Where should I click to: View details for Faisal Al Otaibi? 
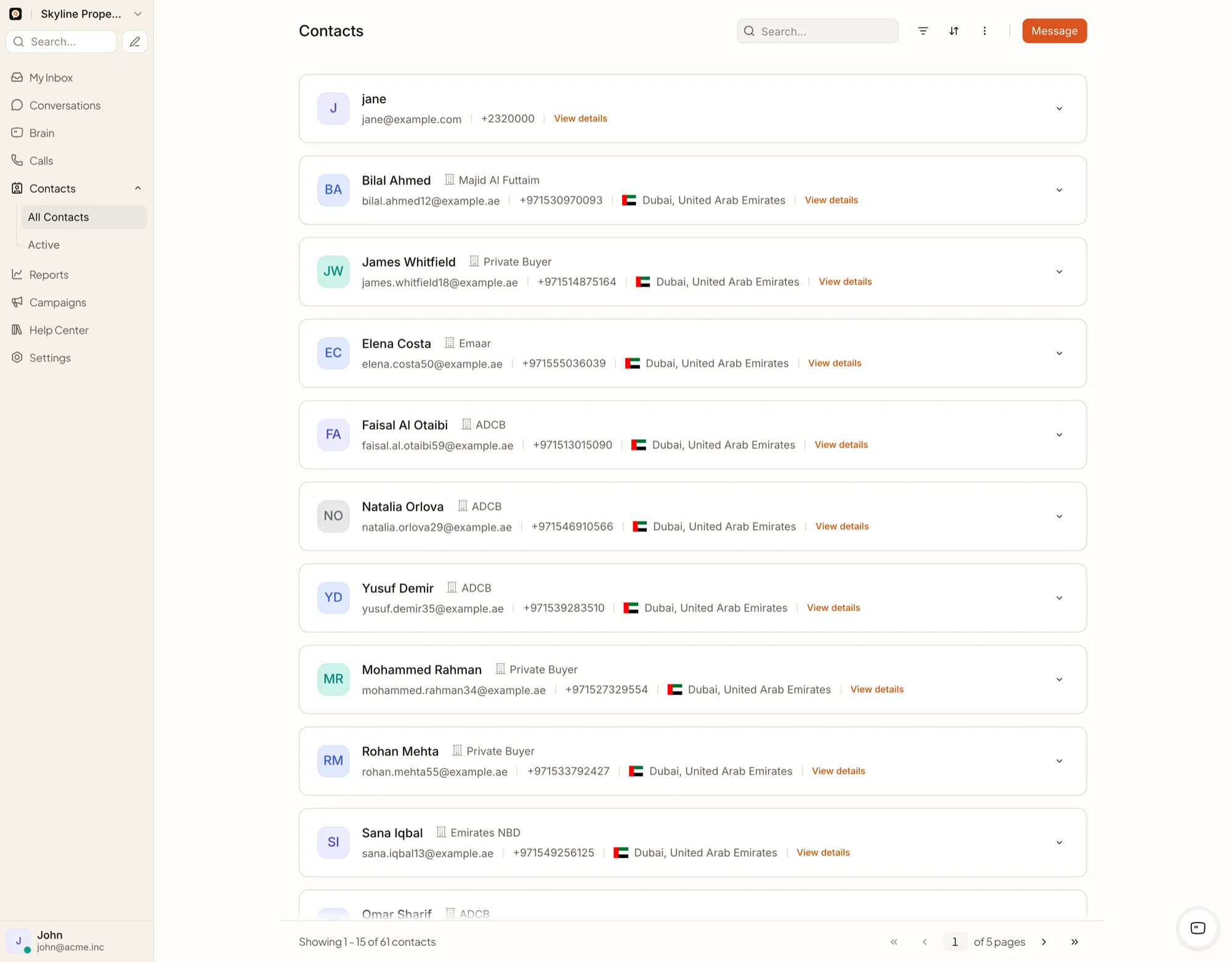pyautogui.click(x=841, y=445)
